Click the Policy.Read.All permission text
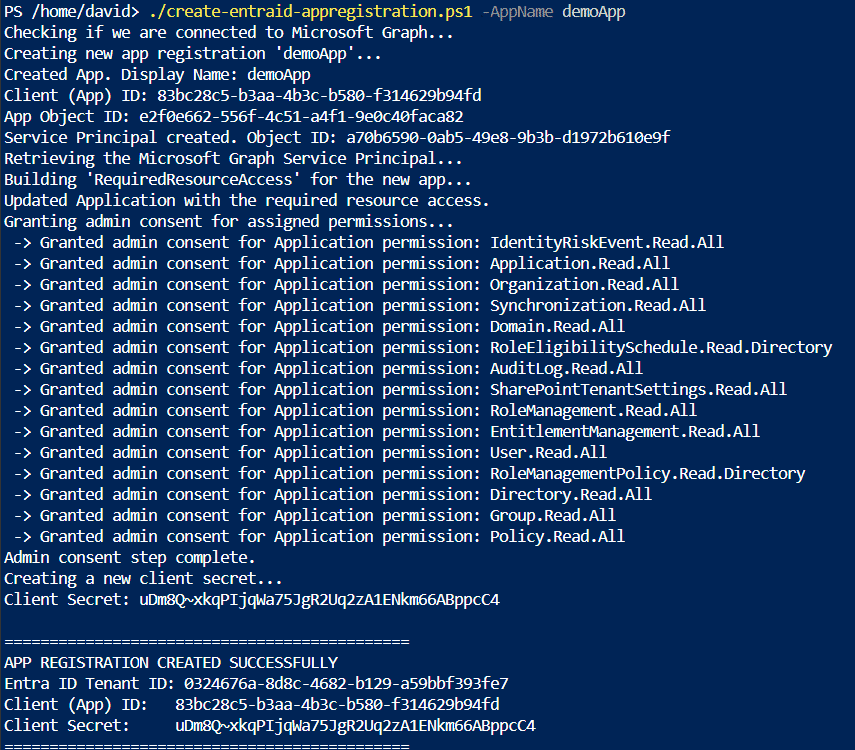 [x=557, y=536]
